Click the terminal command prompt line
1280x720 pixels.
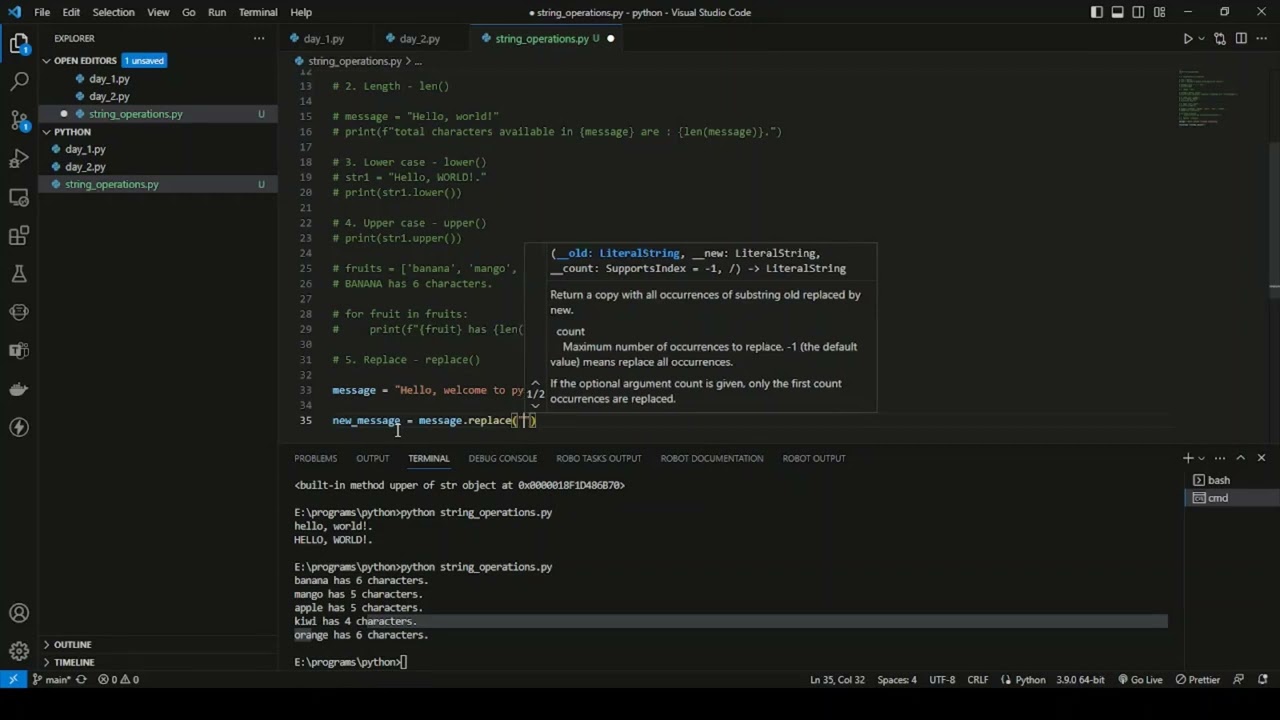[351, 662]
